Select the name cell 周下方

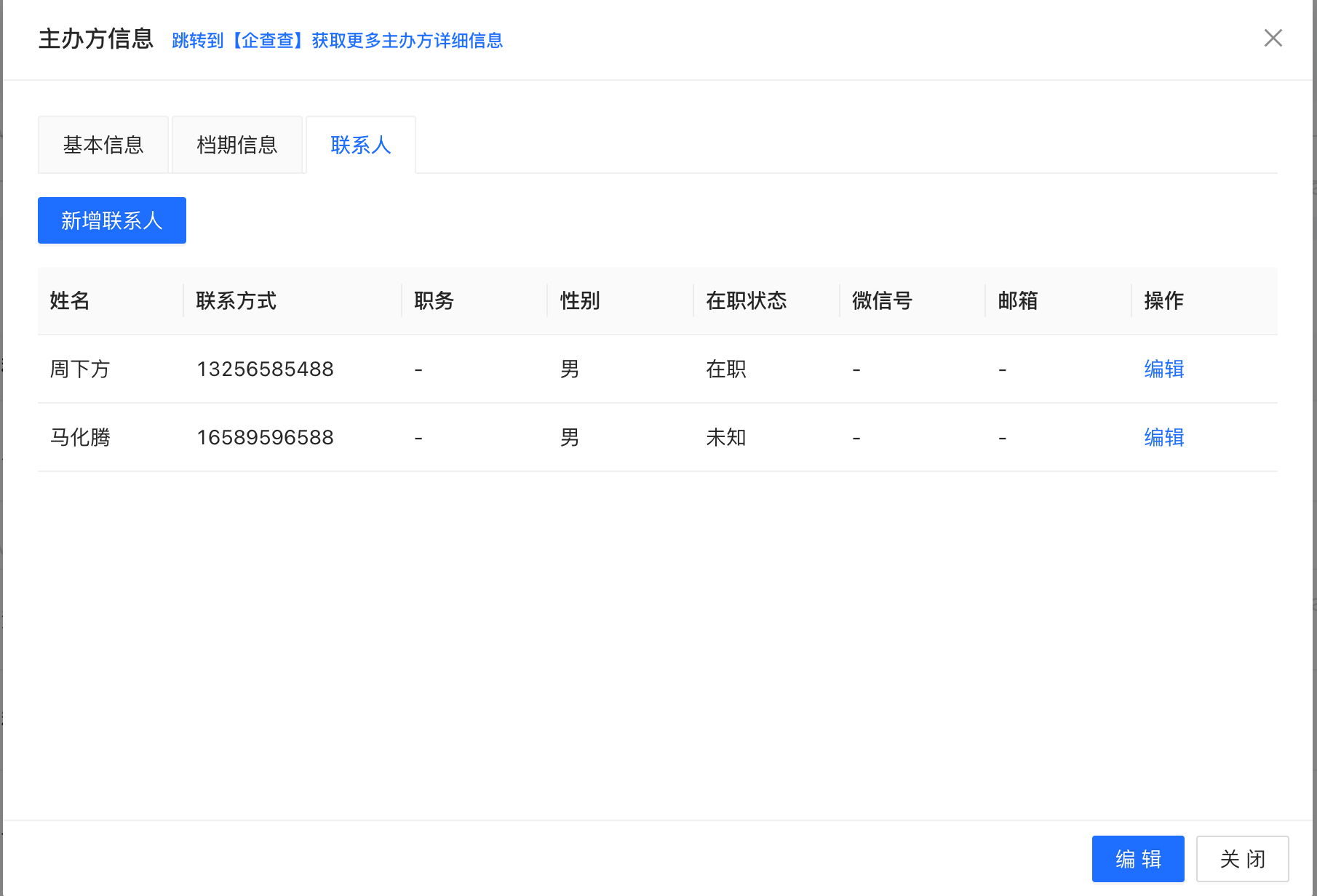pyautogui.click(x=80, y=369)
